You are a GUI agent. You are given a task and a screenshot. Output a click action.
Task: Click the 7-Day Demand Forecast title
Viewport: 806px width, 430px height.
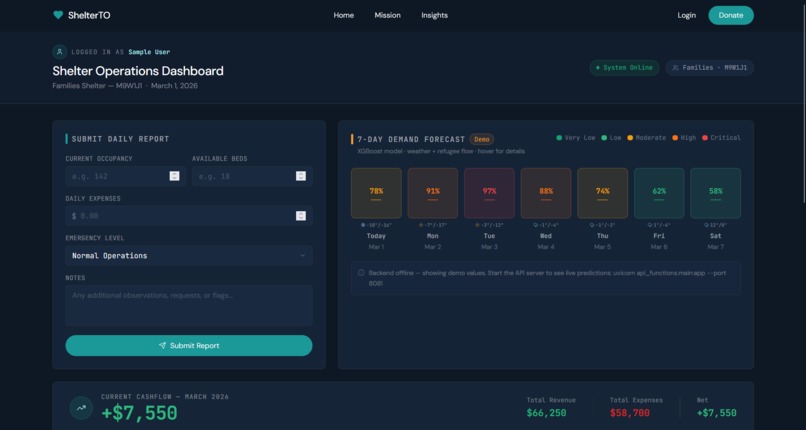click(x=411, y=139)
